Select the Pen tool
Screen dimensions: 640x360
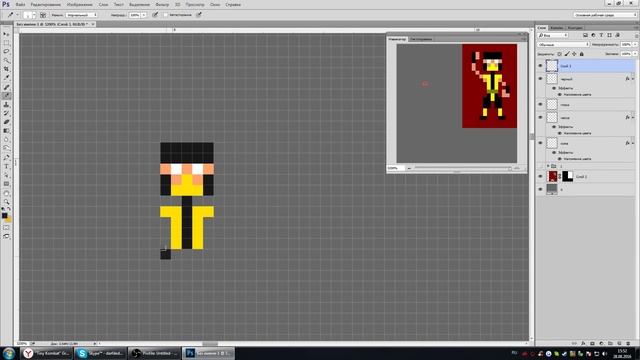(x=6, y=158)
